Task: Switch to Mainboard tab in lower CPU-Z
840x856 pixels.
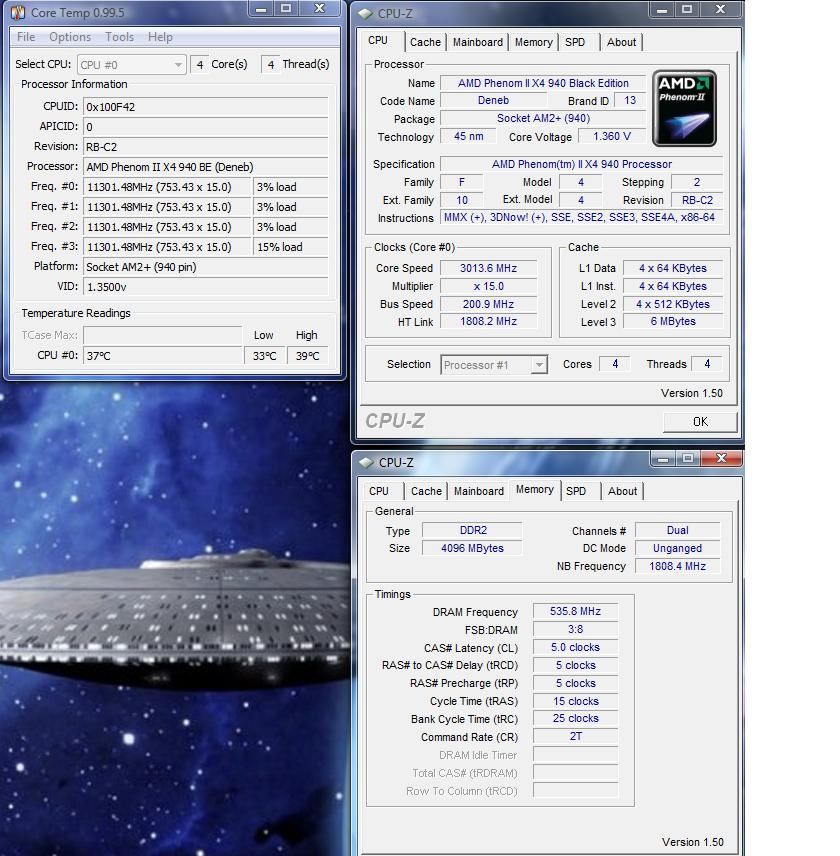Action: pyautogui.click(x=479, y=491)
